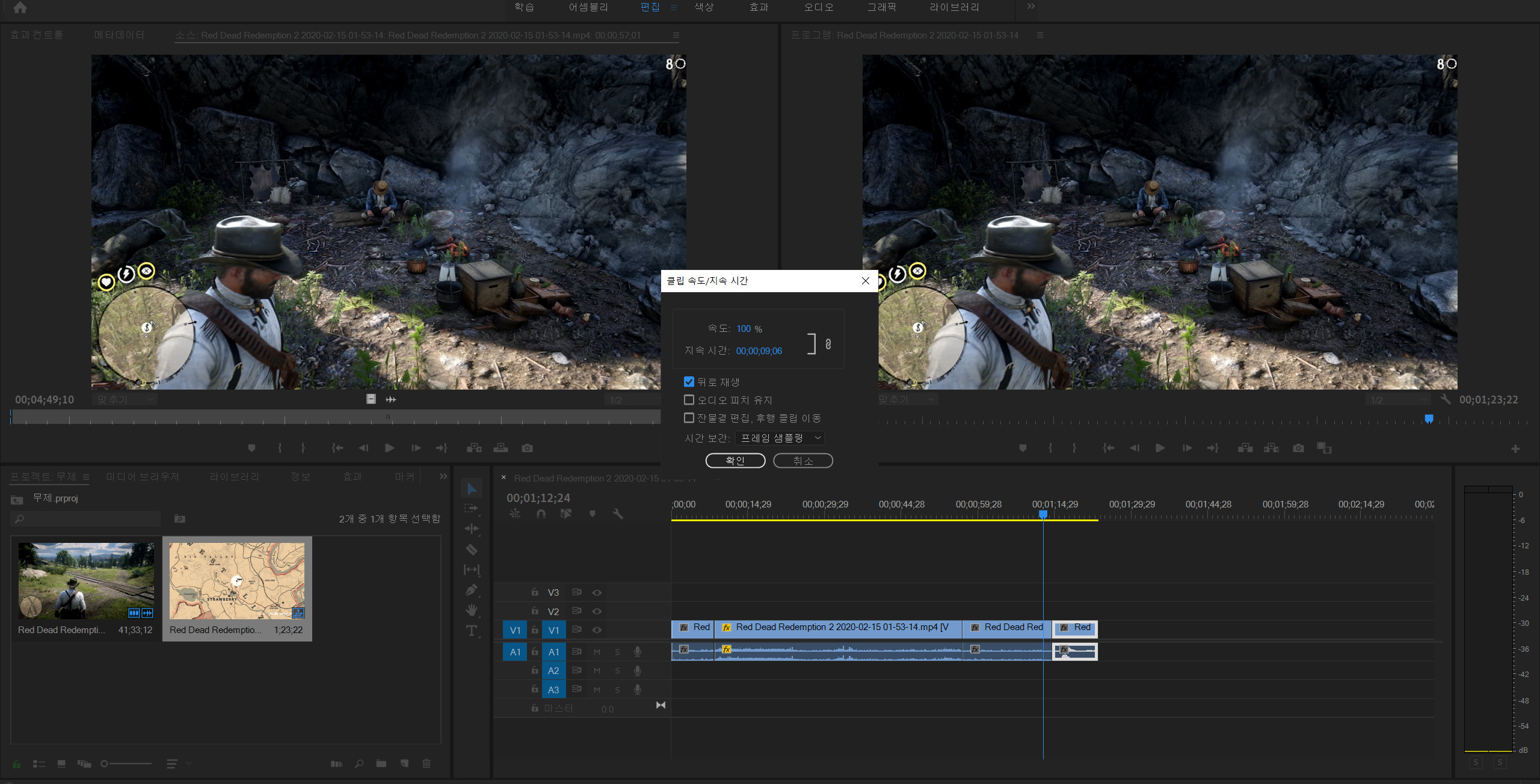Viewport: 1540px width, 784px height.
Task: Select the Pen tool
Action: pyautogui.click(x=472, y=590)
